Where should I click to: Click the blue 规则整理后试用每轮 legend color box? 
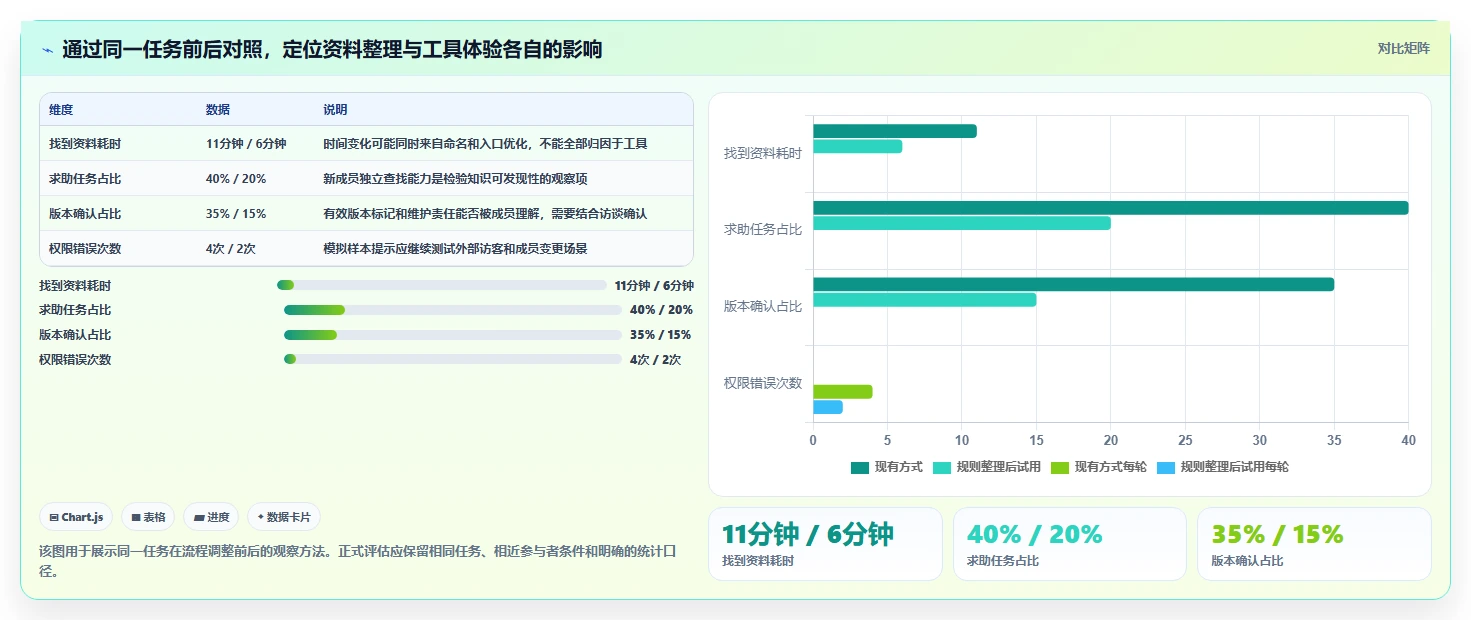coord(1166,467)
